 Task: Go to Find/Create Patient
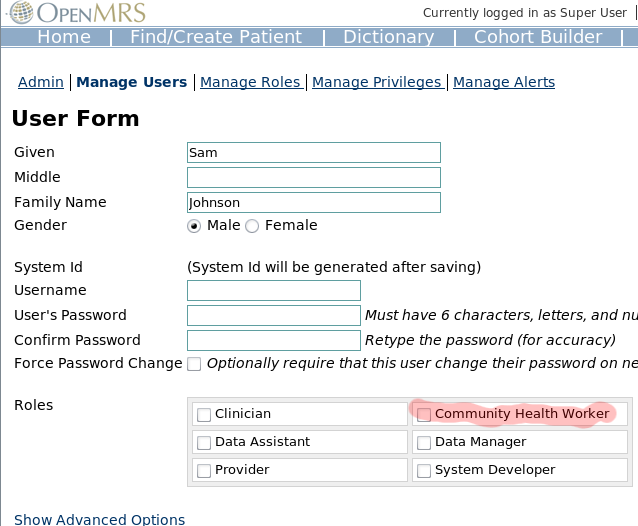coord(216,37)
